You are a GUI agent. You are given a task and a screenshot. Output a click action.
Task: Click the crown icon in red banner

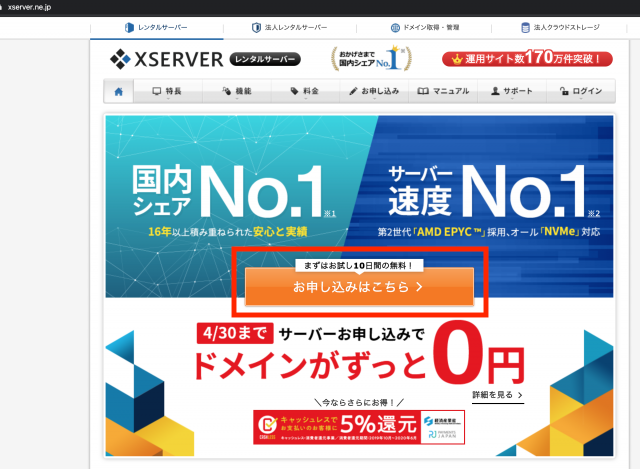click(457, 59)
